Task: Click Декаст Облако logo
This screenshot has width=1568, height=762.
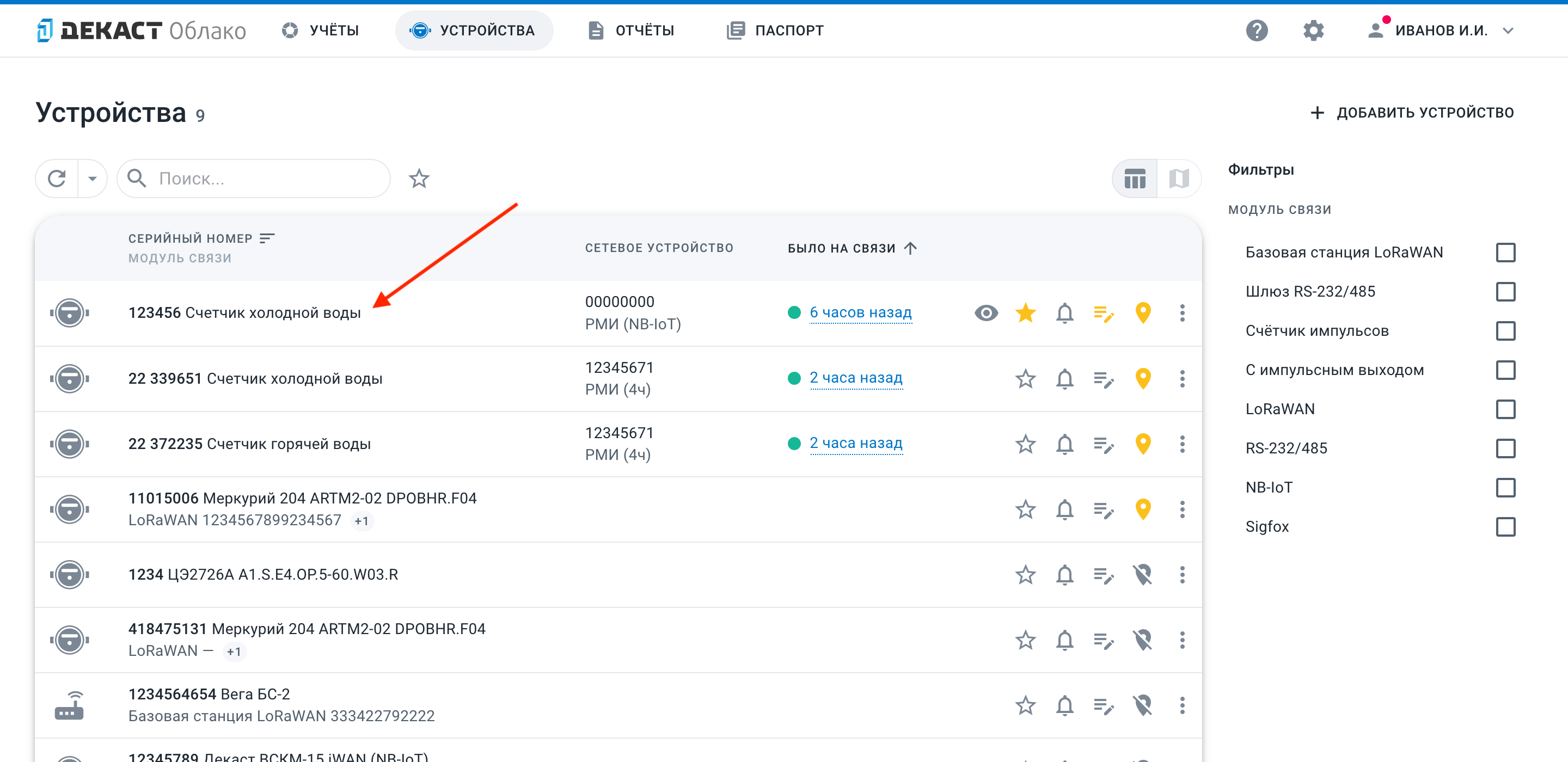Action: [140, 30]
